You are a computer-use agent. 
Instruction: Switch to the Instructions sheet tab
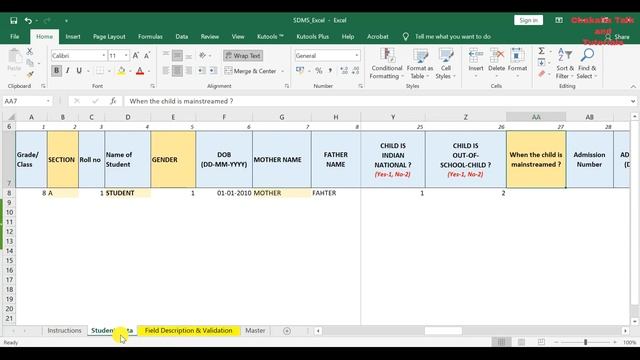point(64,331)
